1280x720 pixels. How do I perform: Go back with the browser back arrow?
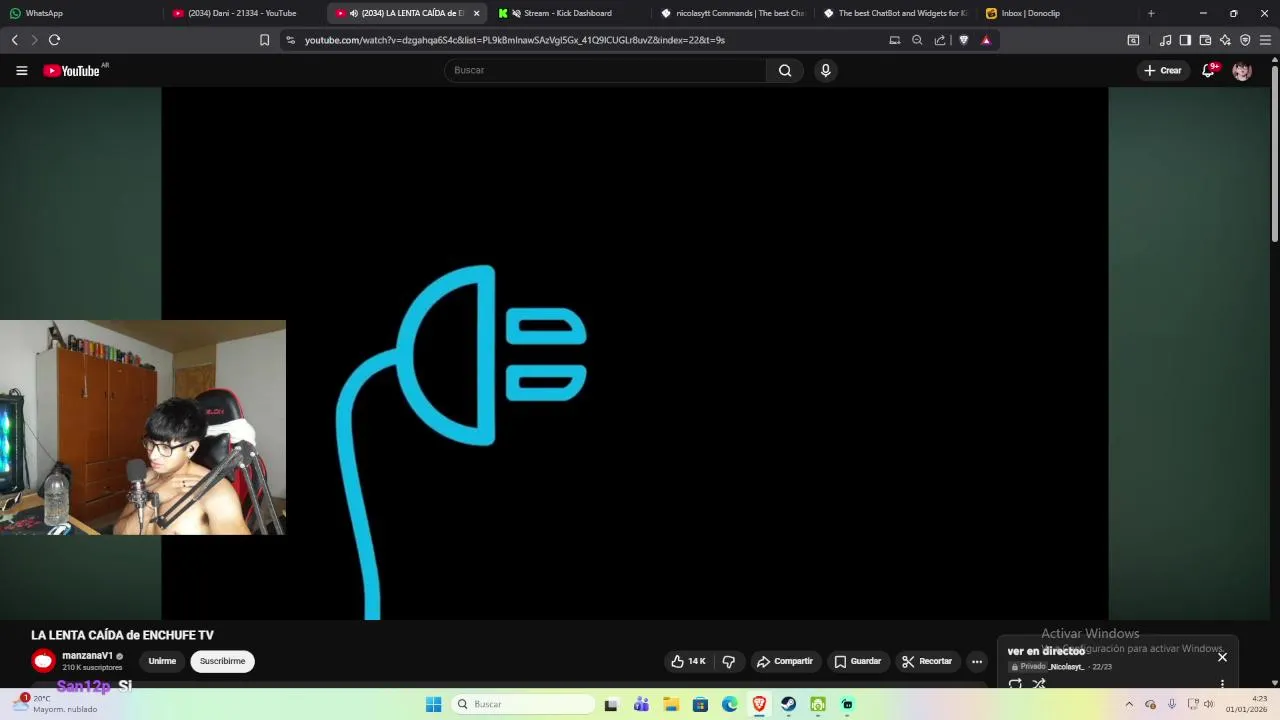14,40
